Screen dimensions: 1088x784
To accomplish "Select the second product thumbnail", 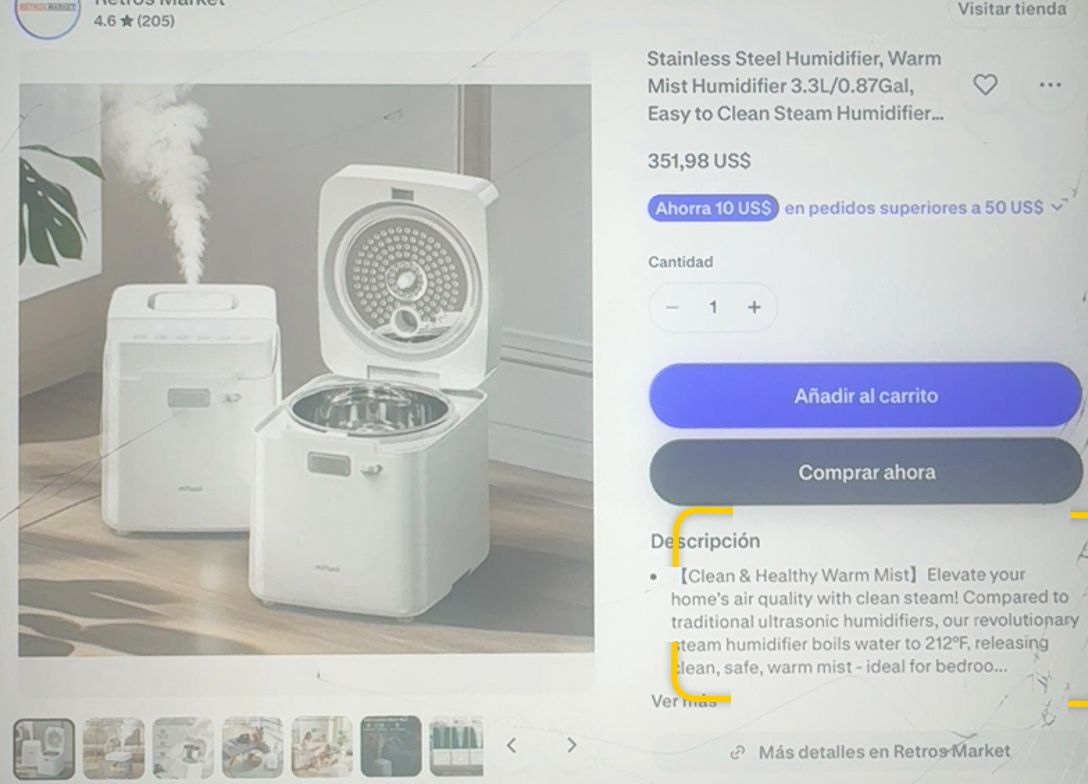I will pyautogui.click(x=114, y=747).
